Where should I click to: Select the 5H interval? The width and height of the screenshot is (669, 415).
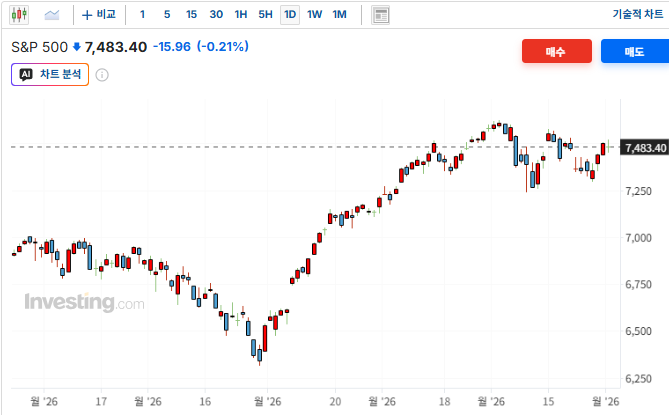265,15
